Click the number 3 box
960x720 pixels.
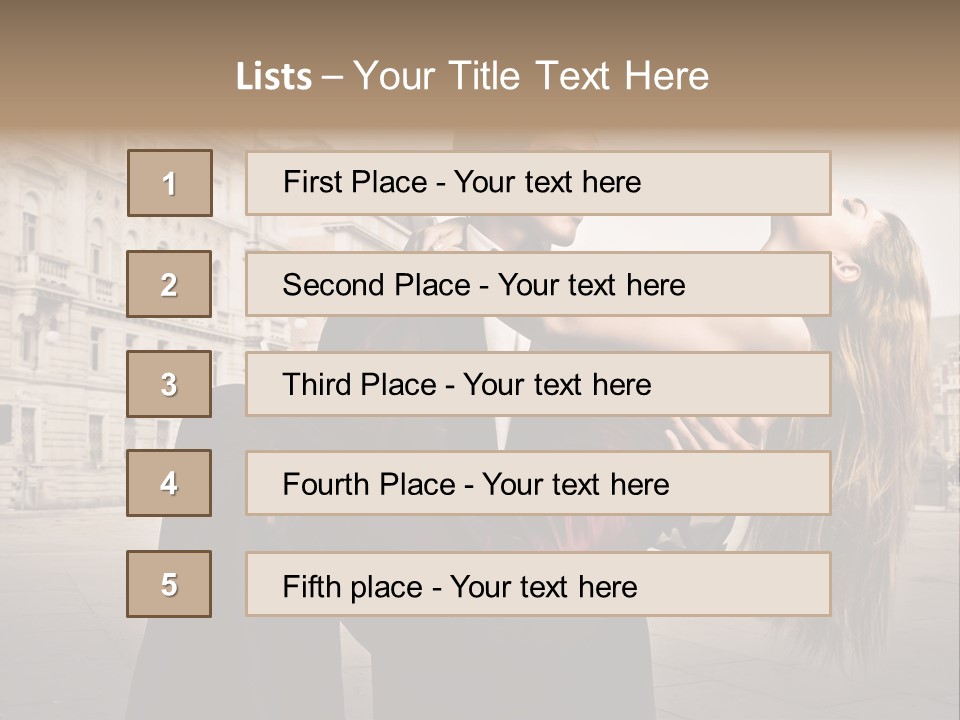tap(169, 384)
